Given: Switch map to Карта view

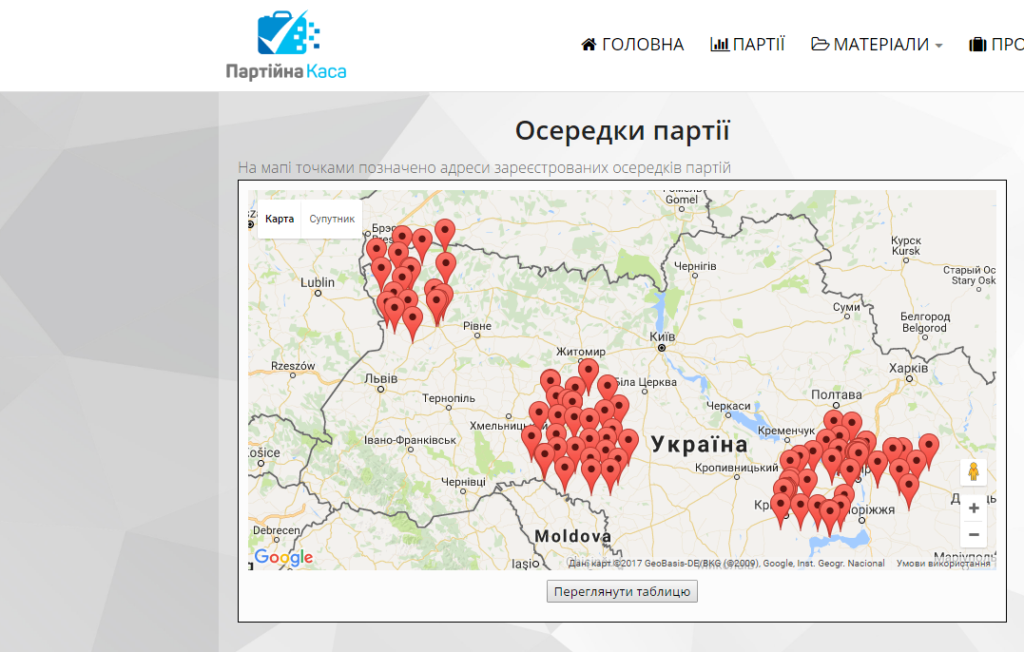Looking at the screenshot, I should (280, 219).
